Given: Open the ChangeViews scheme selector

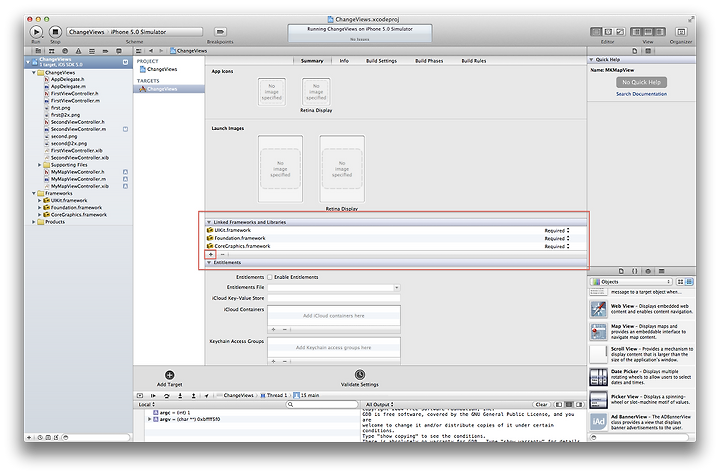Looking at the screenshot, I should pos(135,32).
